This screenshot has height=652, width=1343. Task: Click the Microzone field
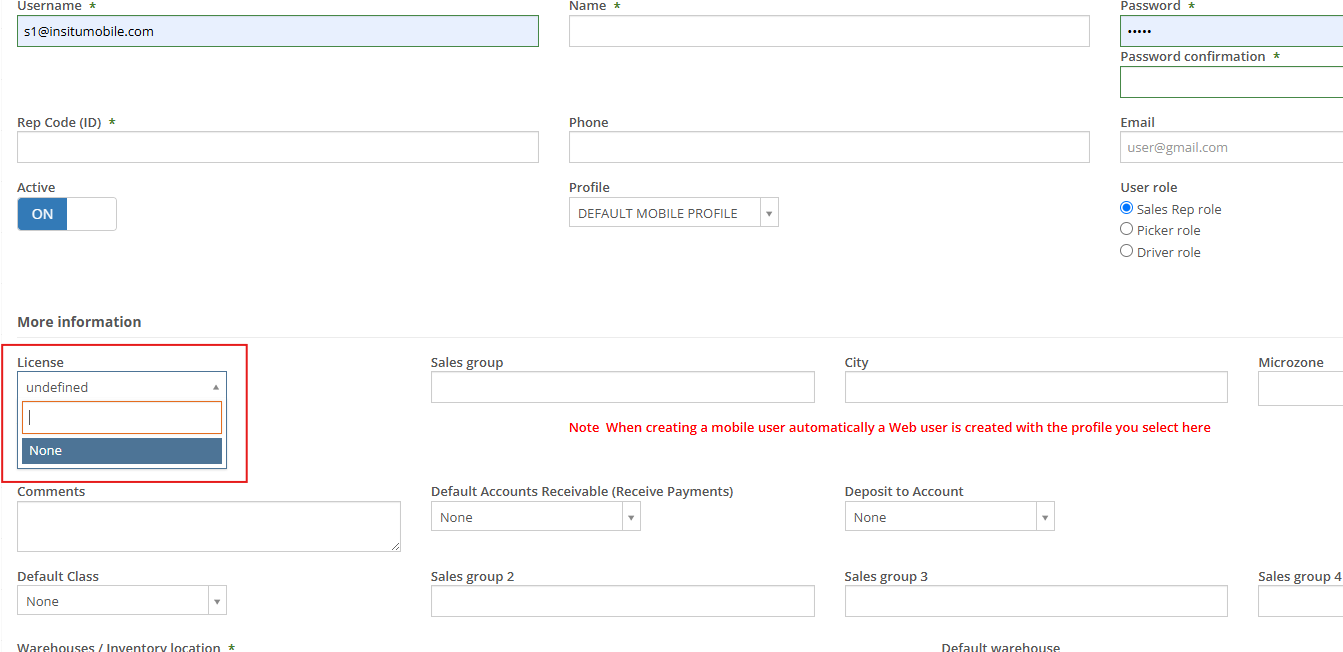click(x=1300, y=387)
